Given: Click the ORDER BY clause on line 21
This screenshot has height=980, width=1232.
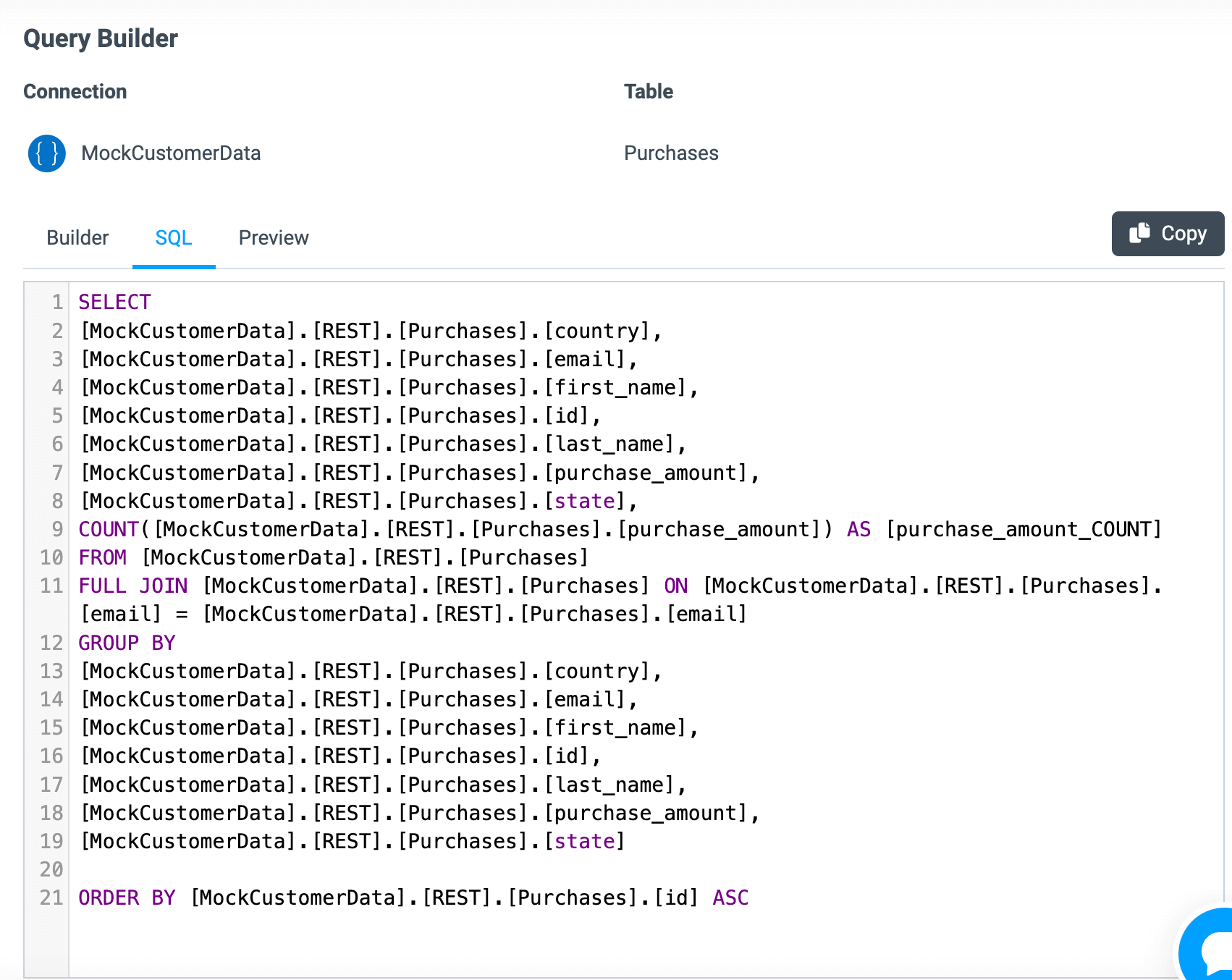Looking at the screenshot, I should click(126, 897).
